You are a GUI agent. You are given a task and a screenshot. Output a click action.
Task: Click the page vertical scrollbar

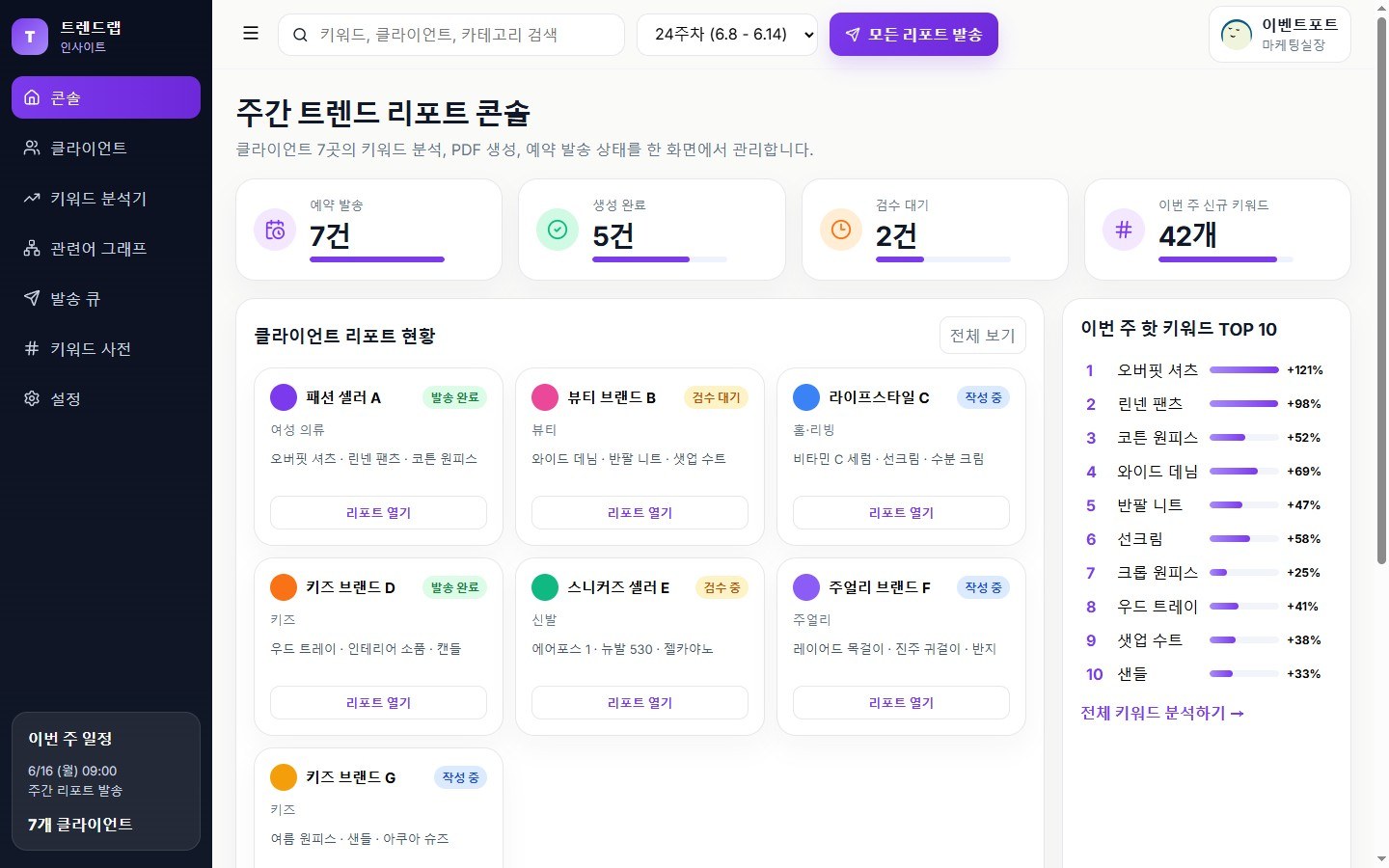click(1381, 289)
